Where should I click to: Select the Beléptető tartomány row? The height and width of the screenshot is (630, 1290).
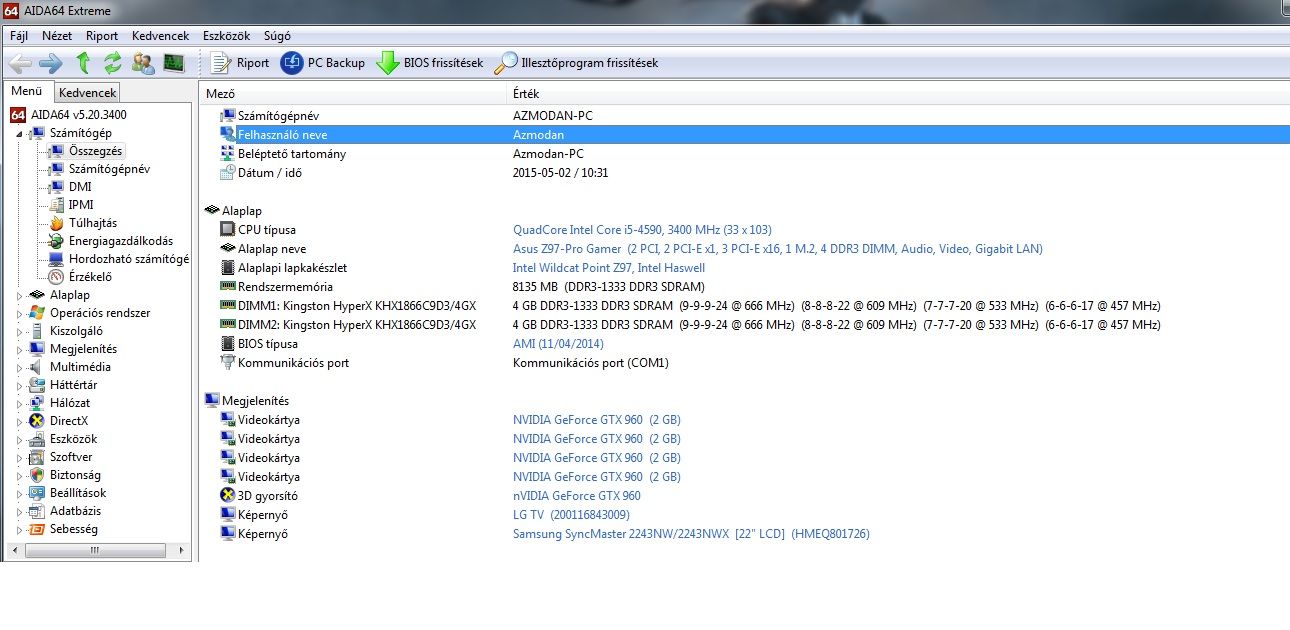(744, 154)
